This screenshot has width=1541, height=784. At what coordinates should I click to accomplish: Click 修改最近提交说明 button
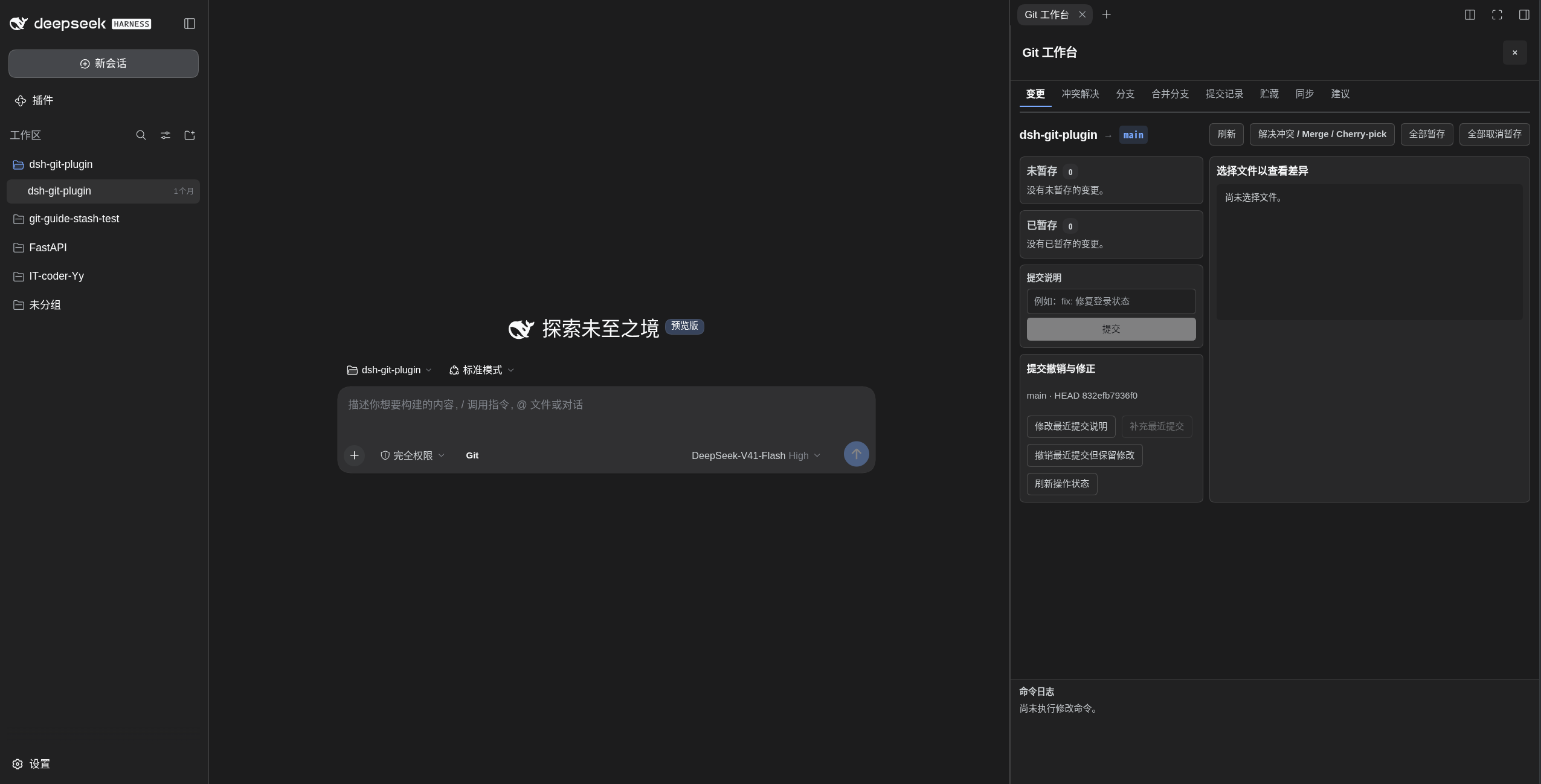pos(1070,426)
